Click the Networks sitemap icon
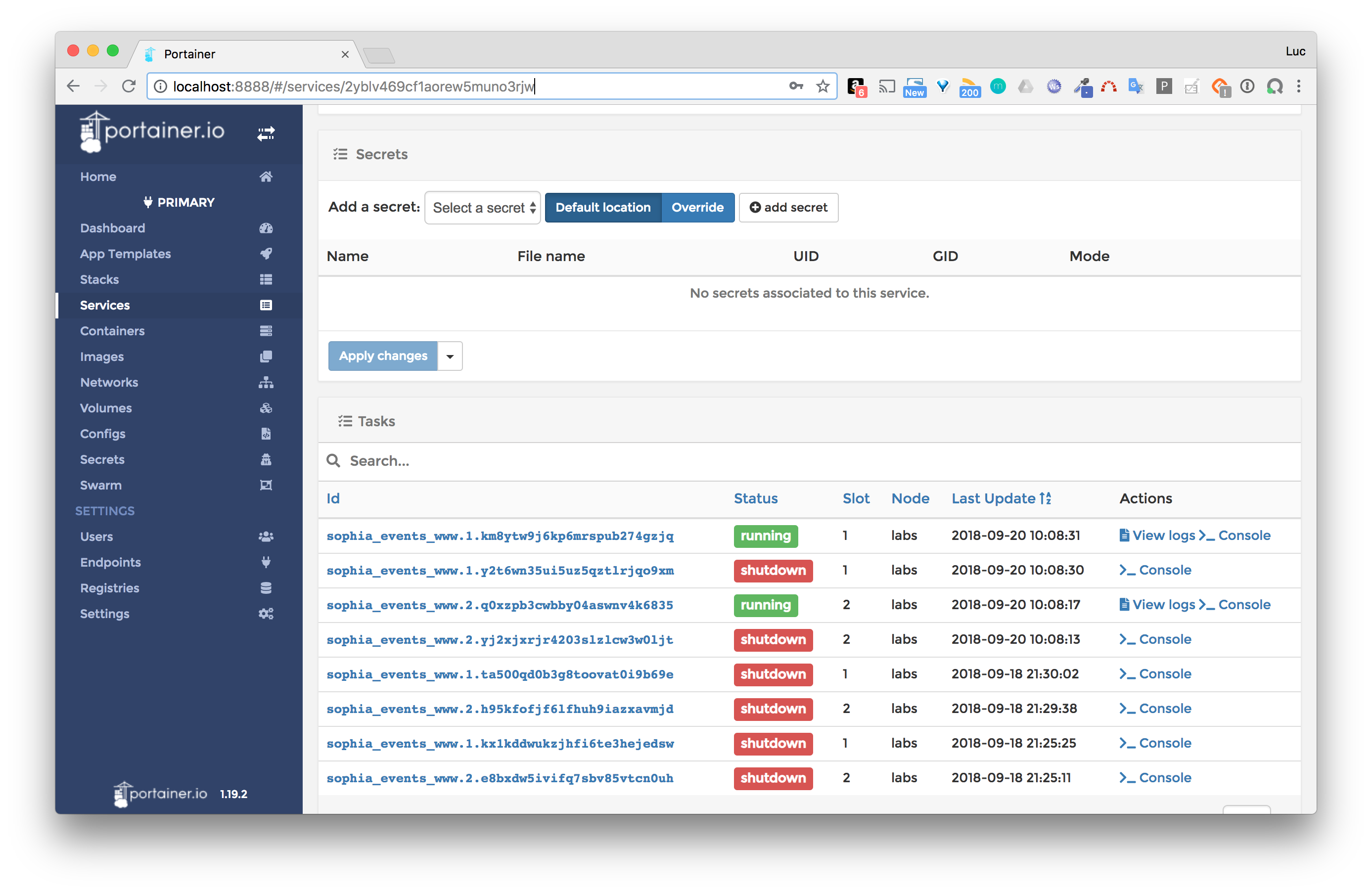This screenshot has height=893, width=1372. [266, 382]
